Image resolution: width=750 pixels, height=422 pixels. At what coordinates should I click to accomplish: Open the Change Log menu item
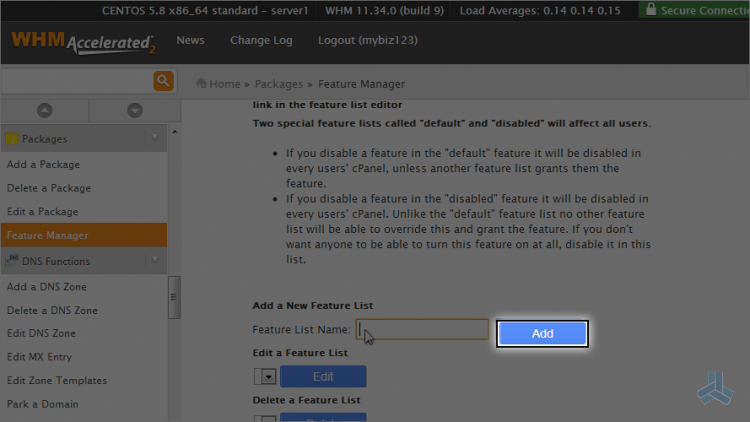261,40
